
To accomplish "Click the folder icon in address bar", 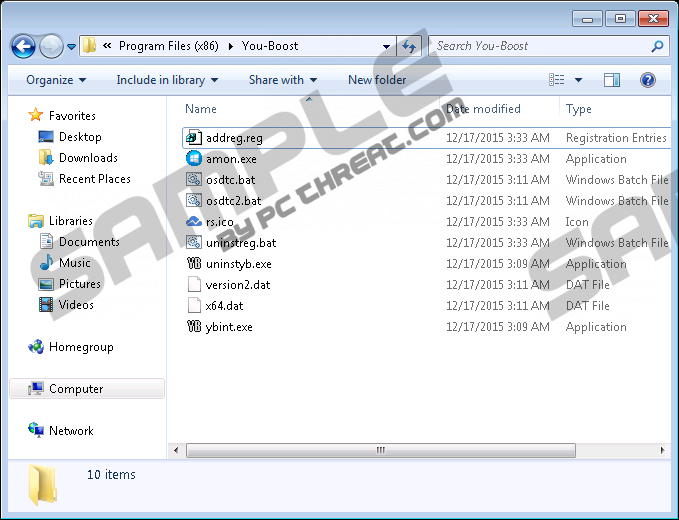I will click(x=90, y=45).
